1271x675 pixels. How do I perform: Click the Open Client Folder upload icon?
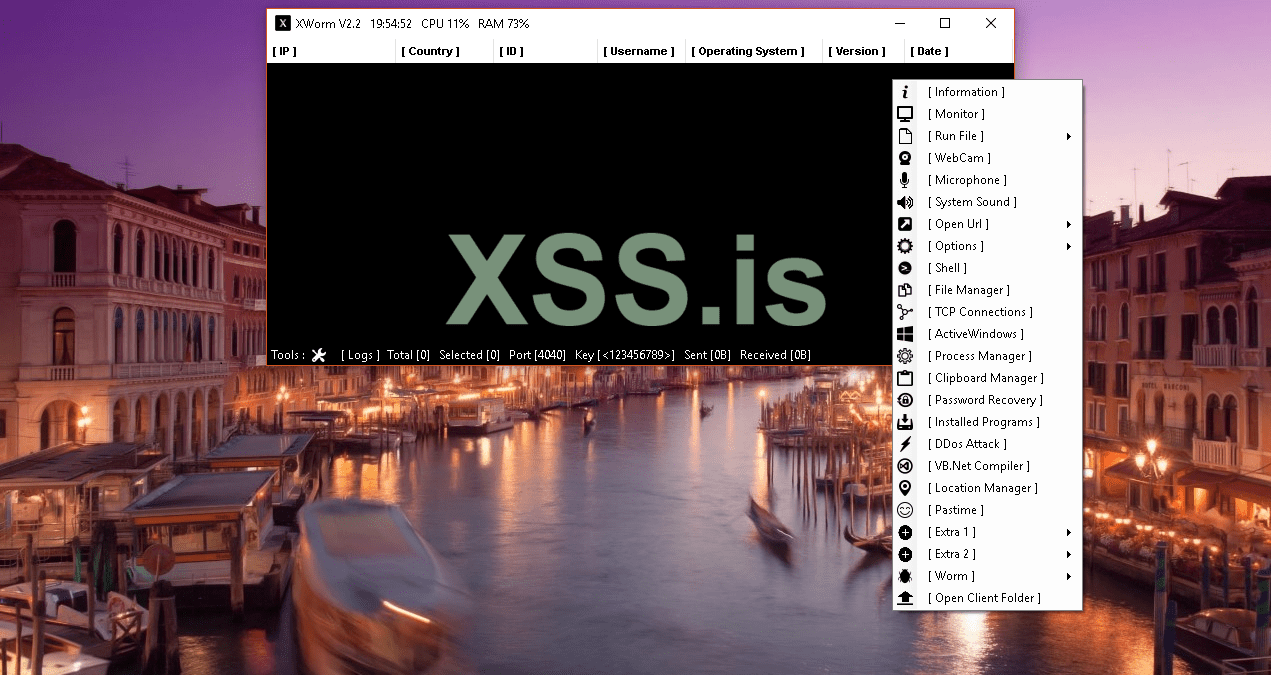coord(905,598)
